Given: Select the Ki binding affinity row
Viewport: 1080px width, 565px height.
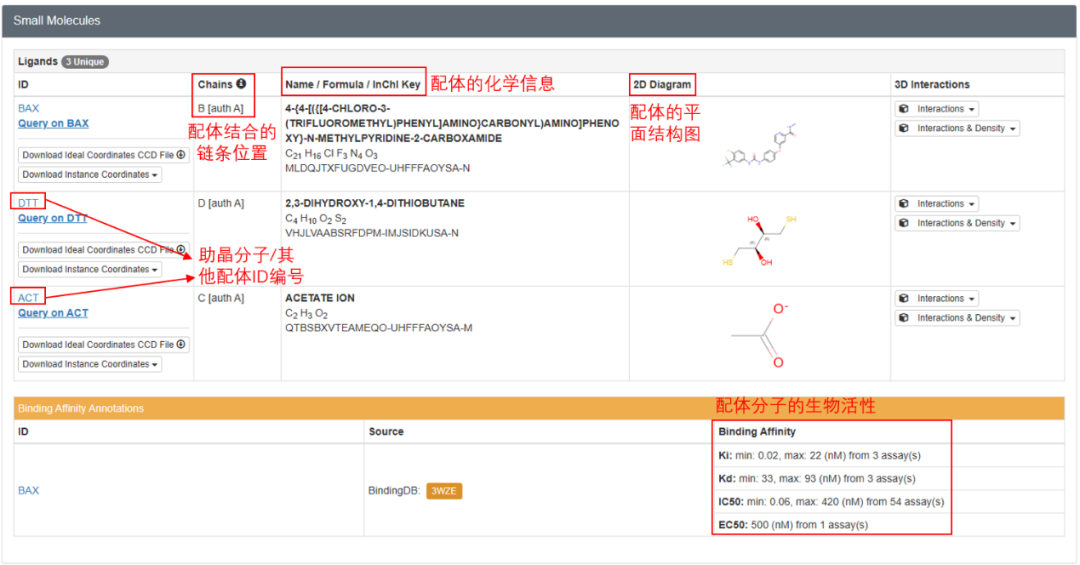Looking at the screenshot, I should tap(820, 455).
